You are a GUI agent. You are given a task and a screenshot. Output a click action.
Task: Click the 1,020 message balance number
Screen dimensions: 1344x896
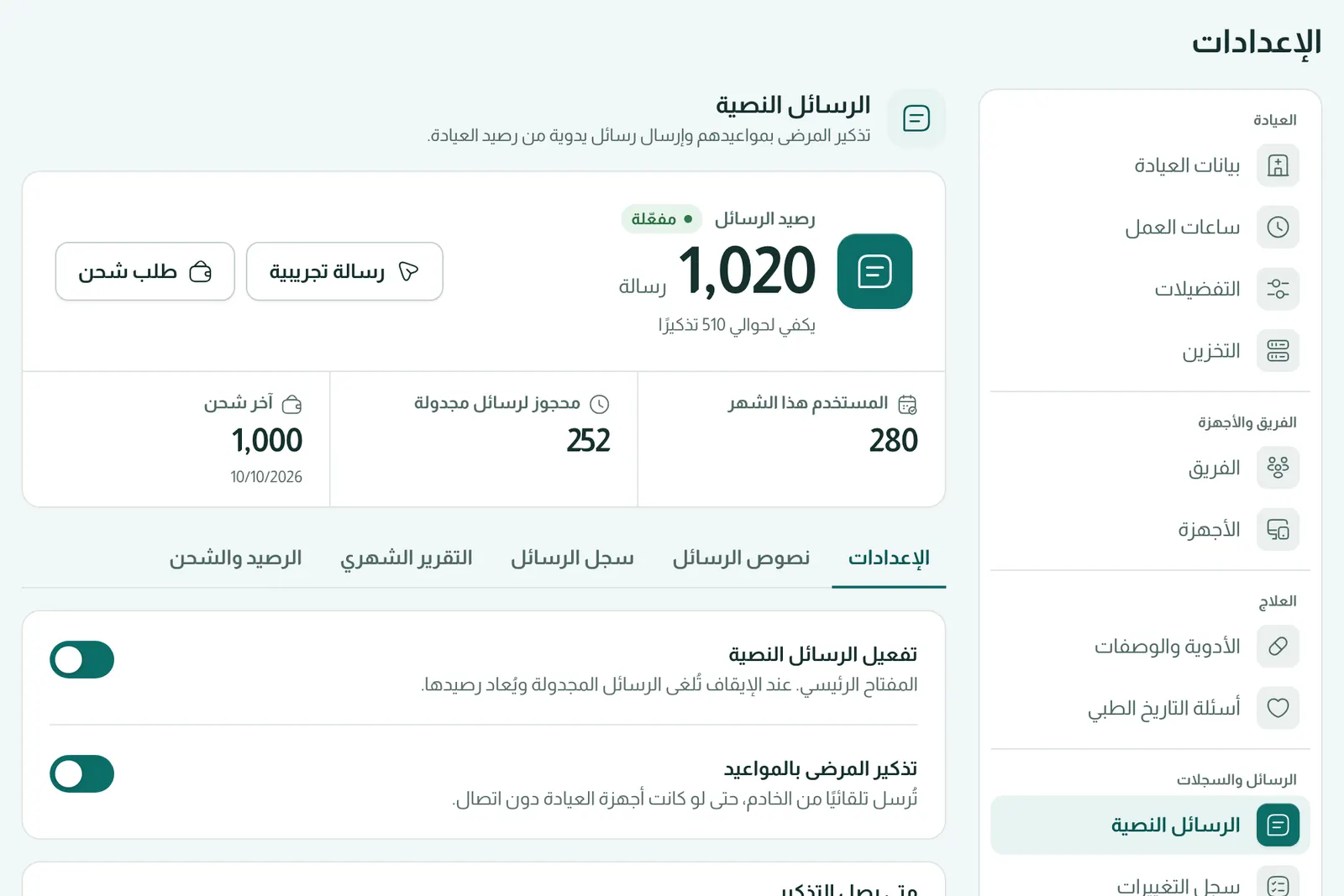[x=747, y=271]
